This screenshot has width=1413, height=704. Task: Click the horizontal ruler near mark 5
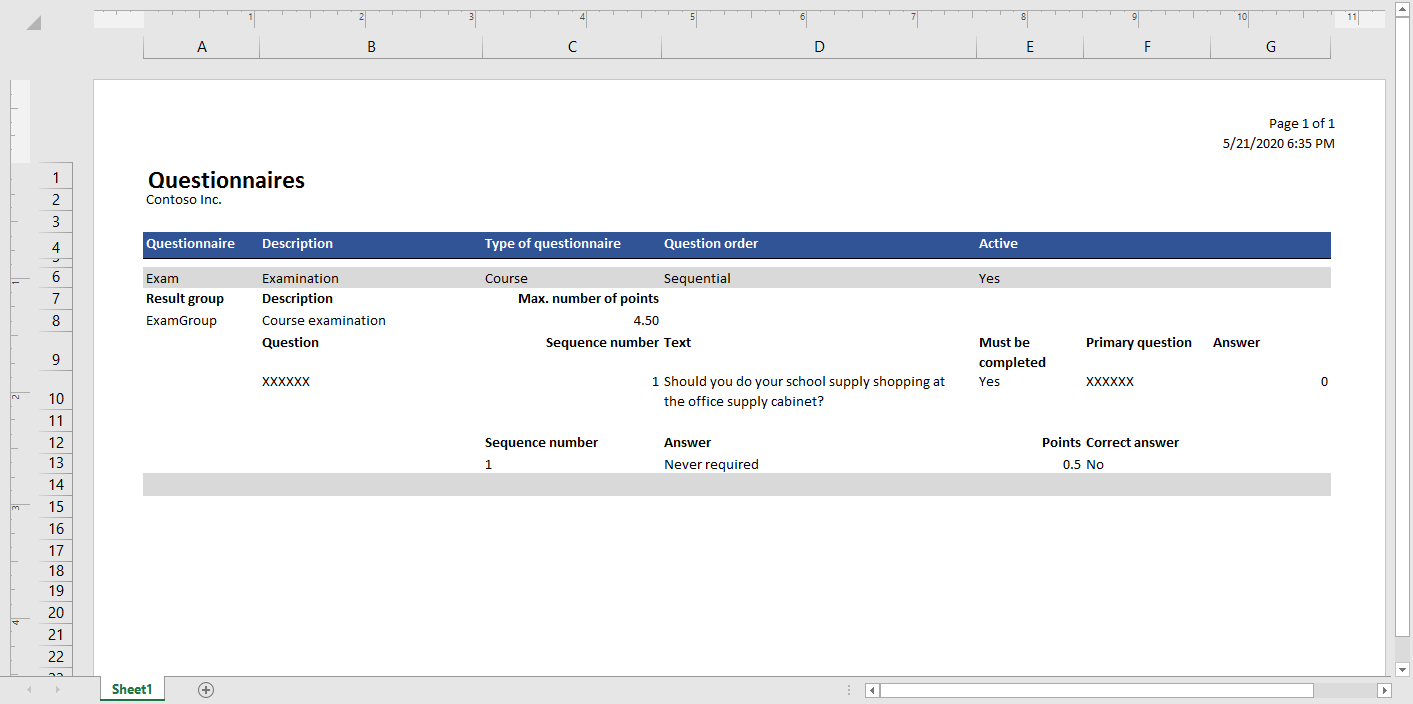pyautogui.click(x=691, y=17)
